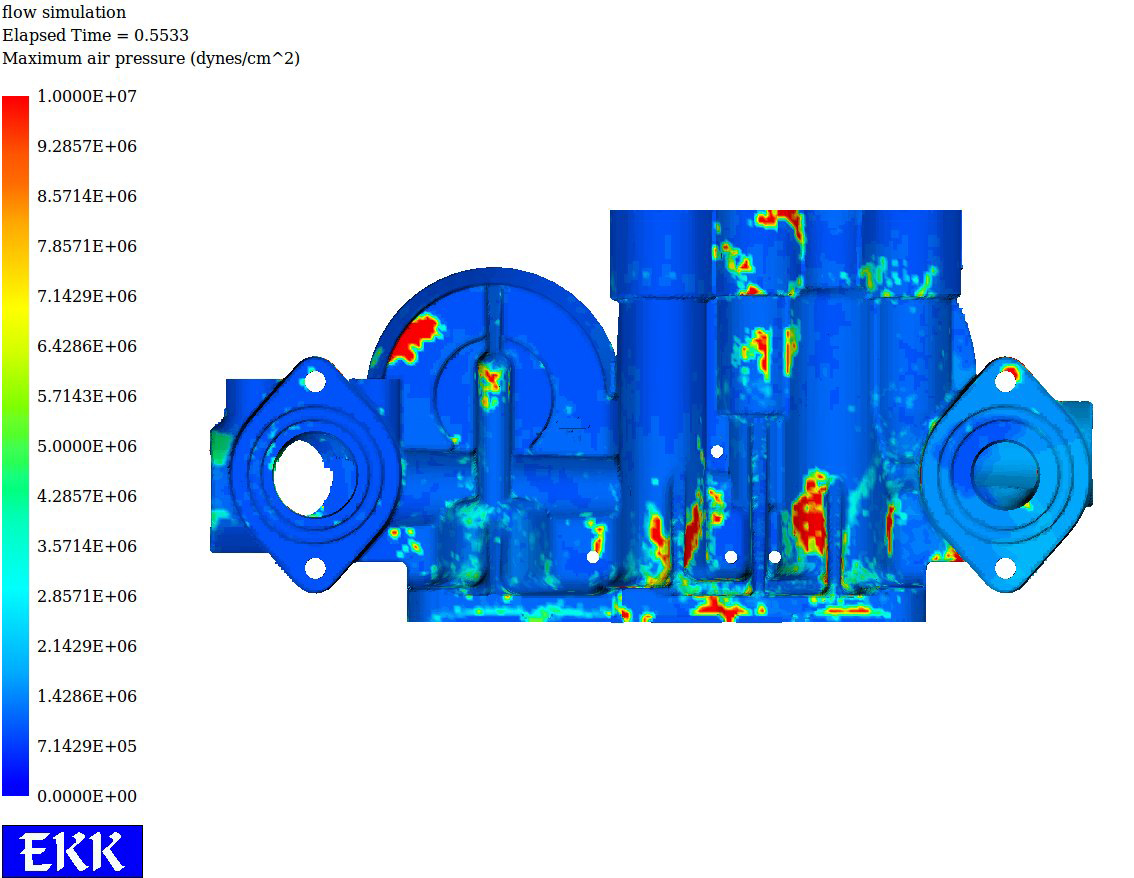Click legend value 1.0000E+07

(87, 96)
